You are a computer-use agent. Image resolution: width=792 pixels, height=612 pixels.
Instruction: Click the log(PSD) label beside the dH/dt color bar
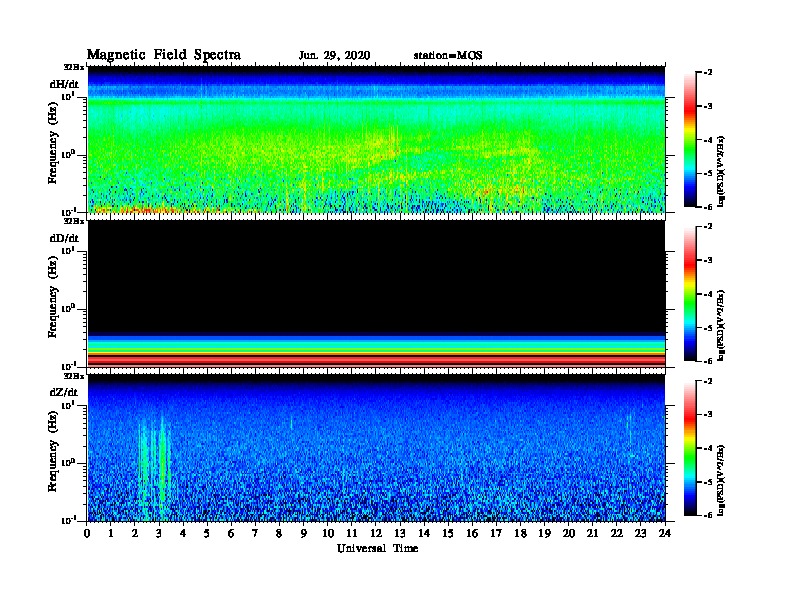tap(721, 171)
